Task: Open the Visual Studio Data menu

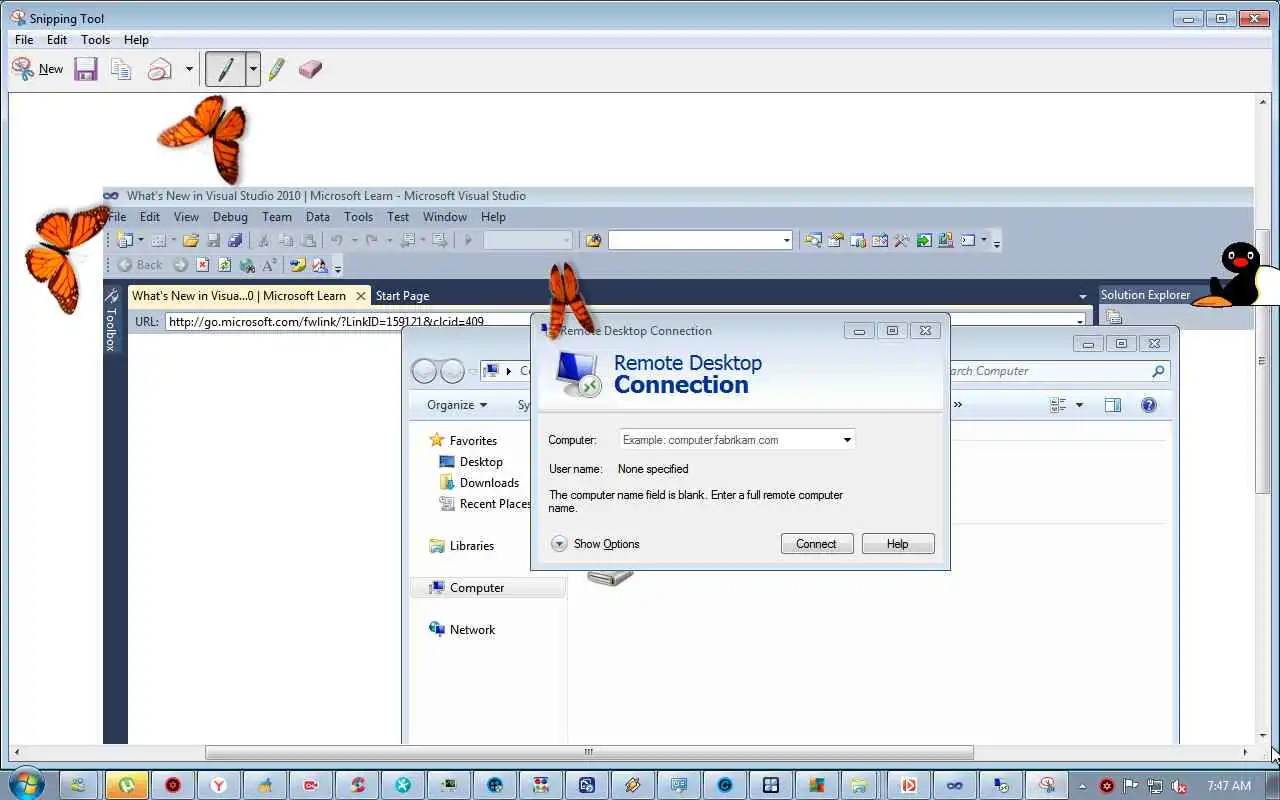Action: [318, 216]
